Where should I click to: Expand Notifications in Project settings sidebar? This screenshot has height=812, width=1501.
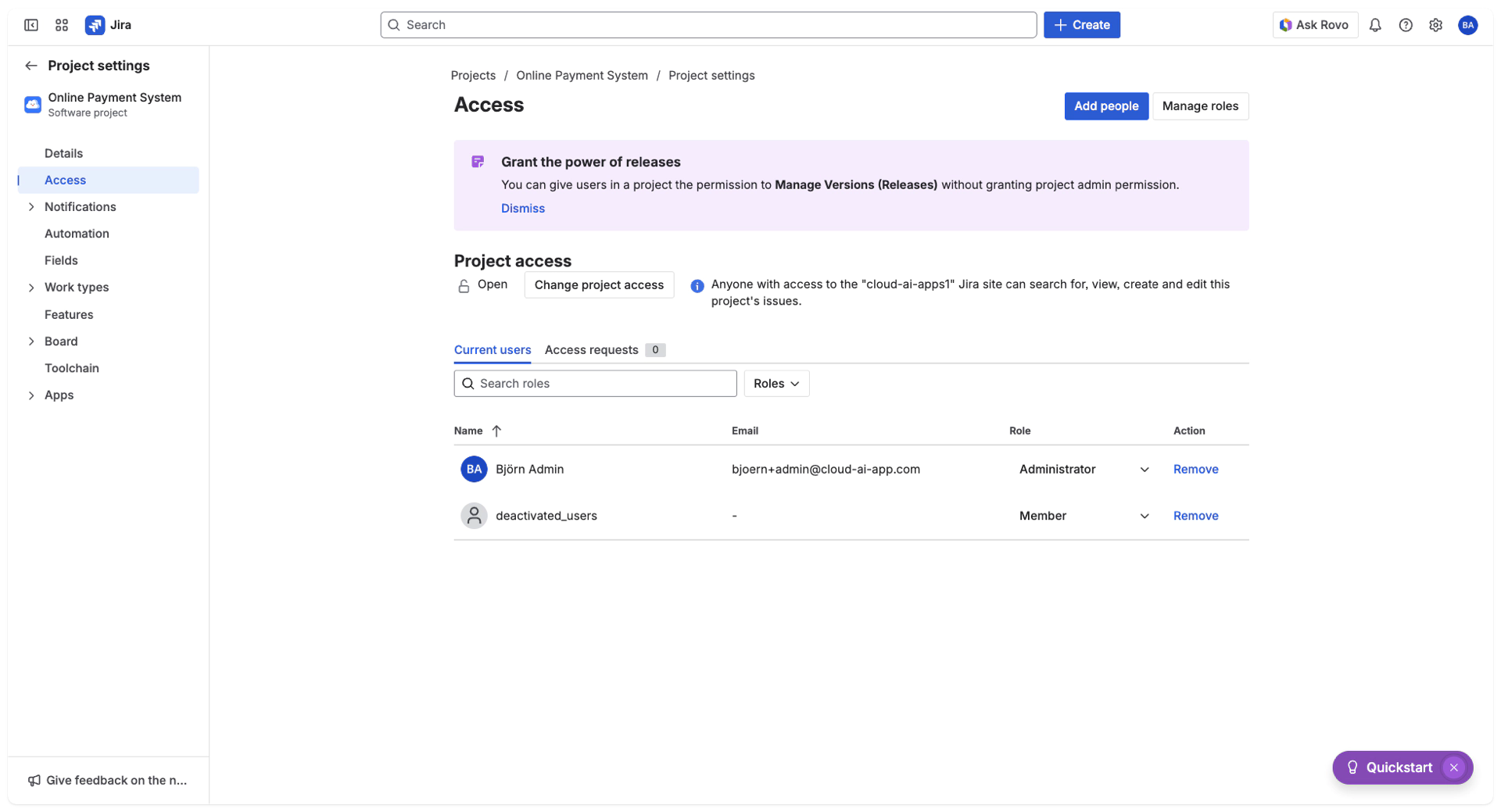click(31, 206)
